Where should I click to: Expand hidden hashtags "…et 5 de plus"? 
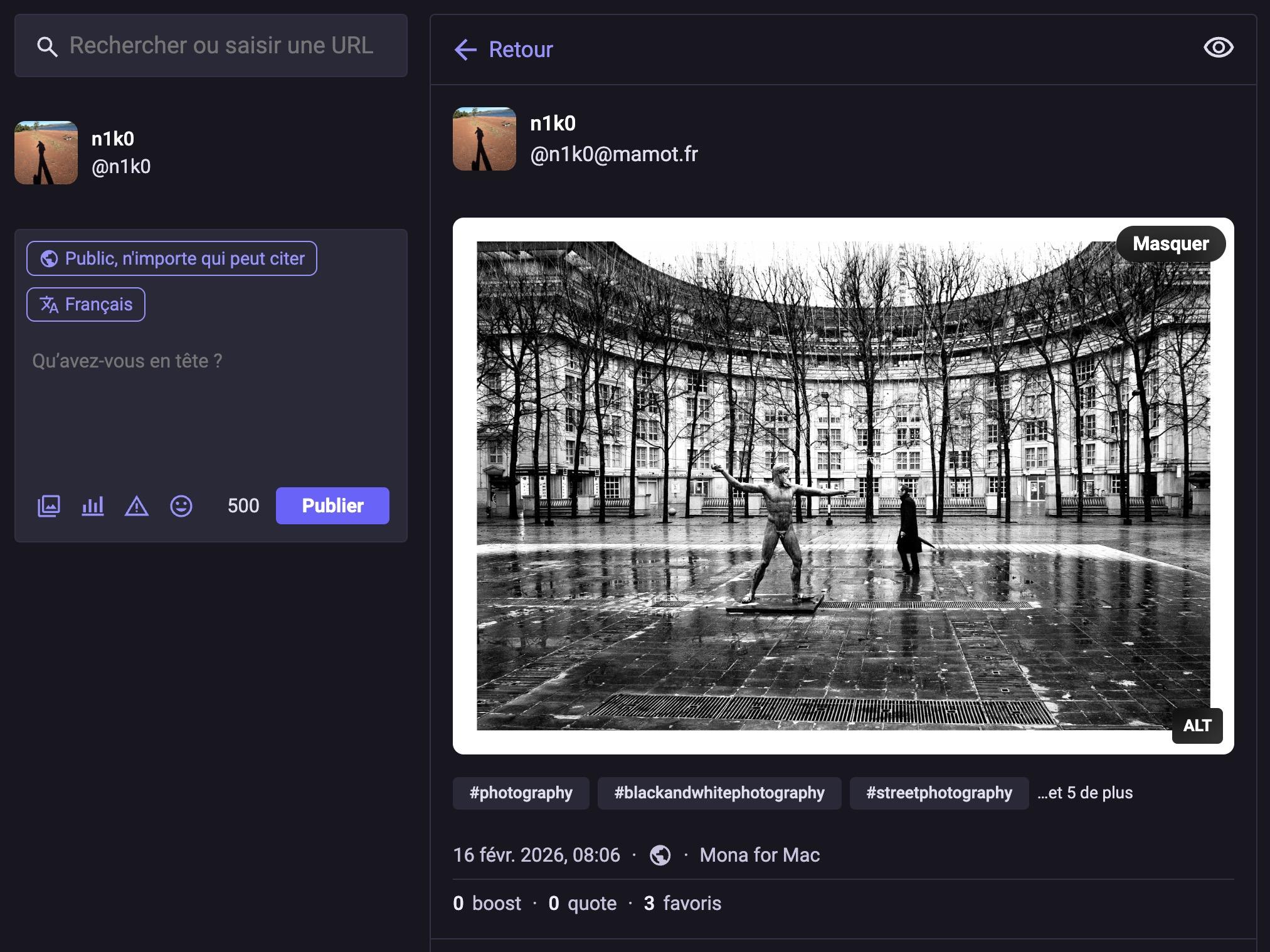(1085, 793)
